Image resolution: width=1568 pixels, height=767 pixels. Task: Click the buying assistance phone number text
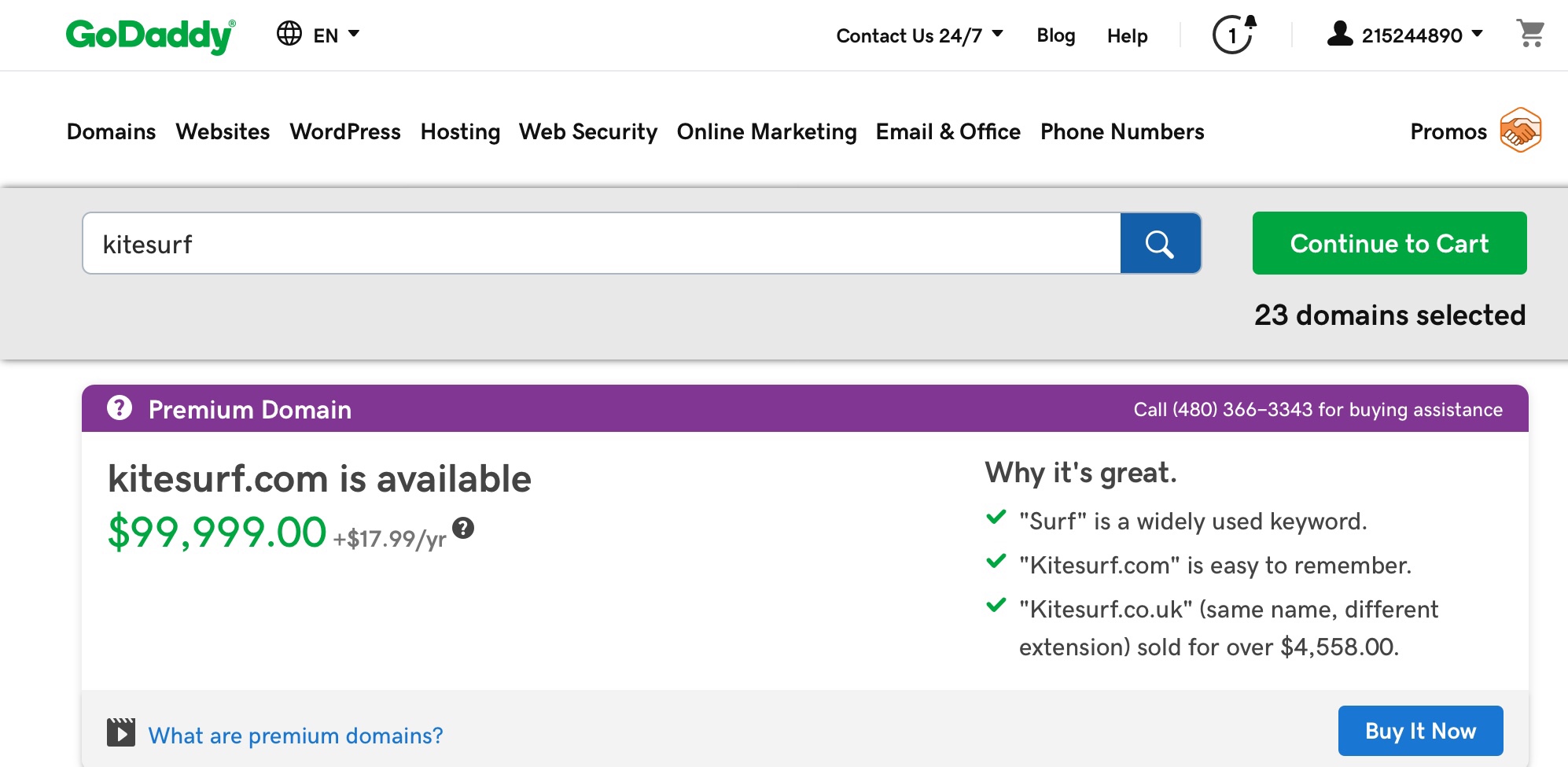tap(1318, 410)
